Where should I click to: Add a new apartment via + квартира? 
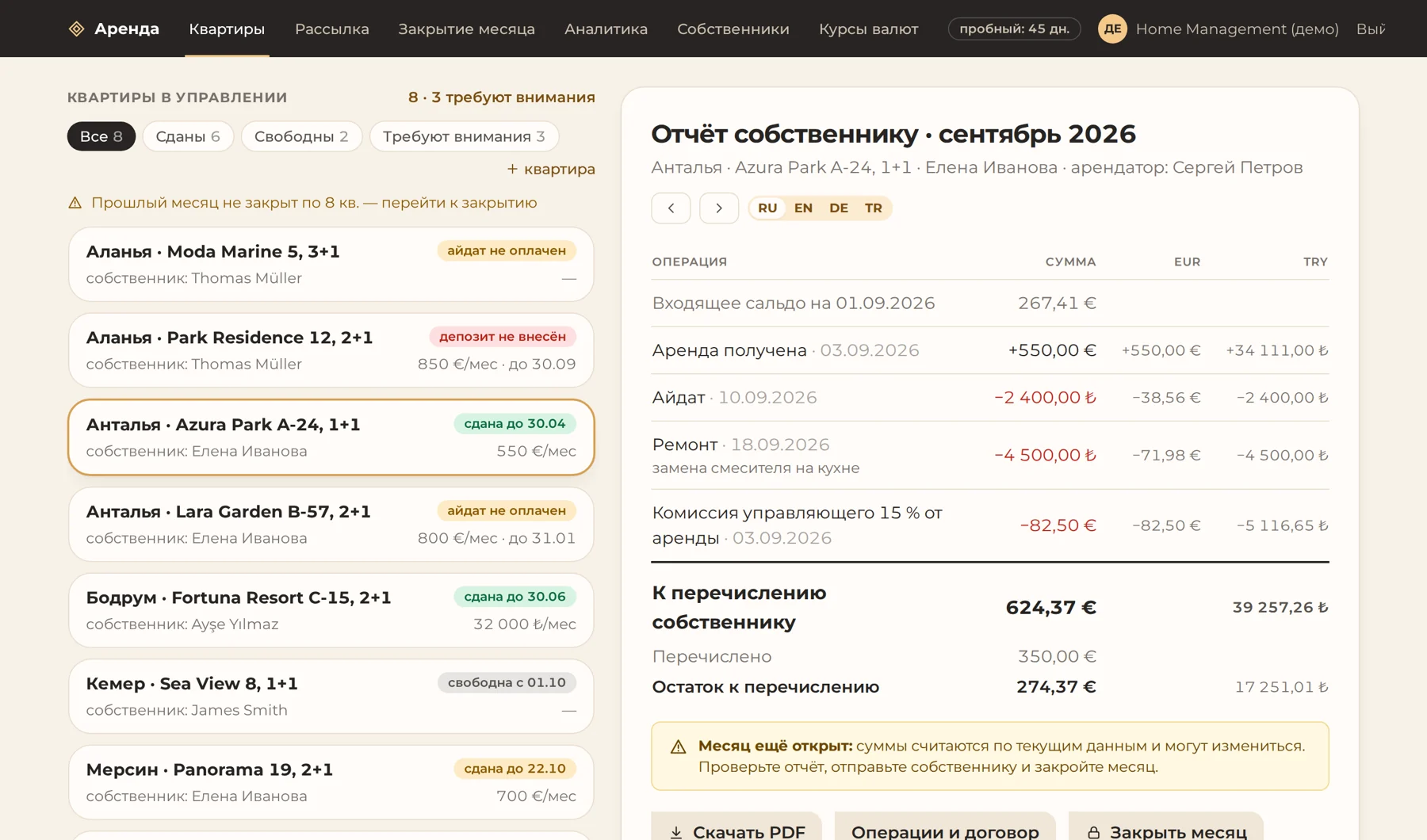click(x=551, y=170)
